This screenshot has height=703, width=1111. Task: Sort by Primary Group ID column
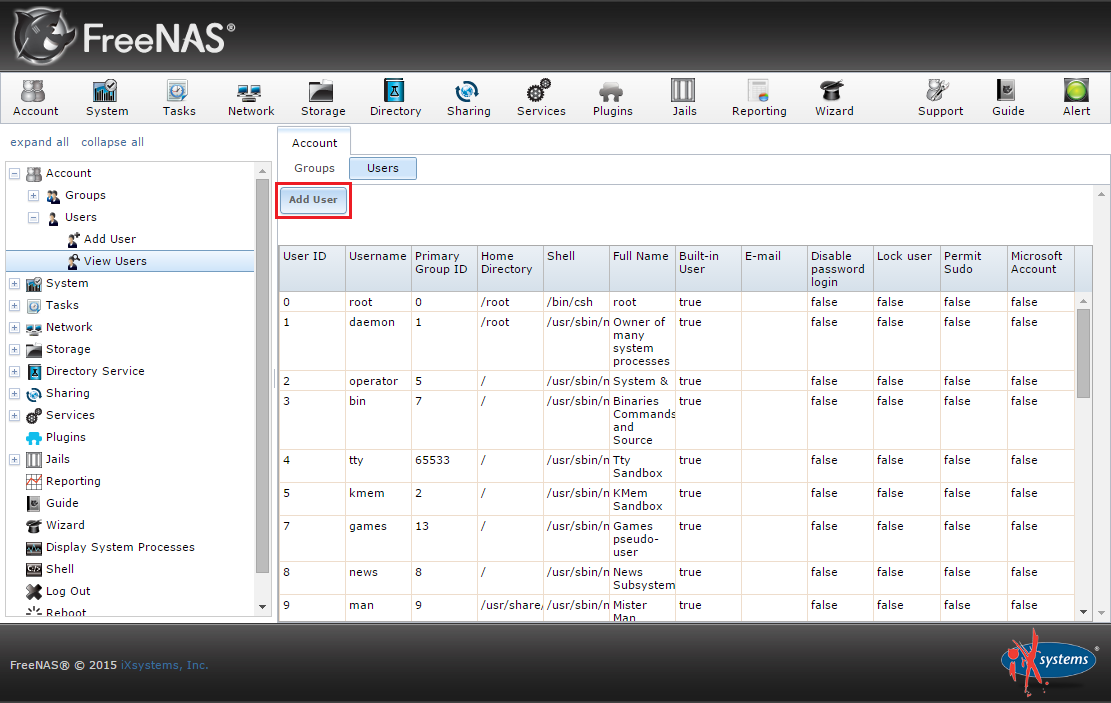(x=444, y=269)
